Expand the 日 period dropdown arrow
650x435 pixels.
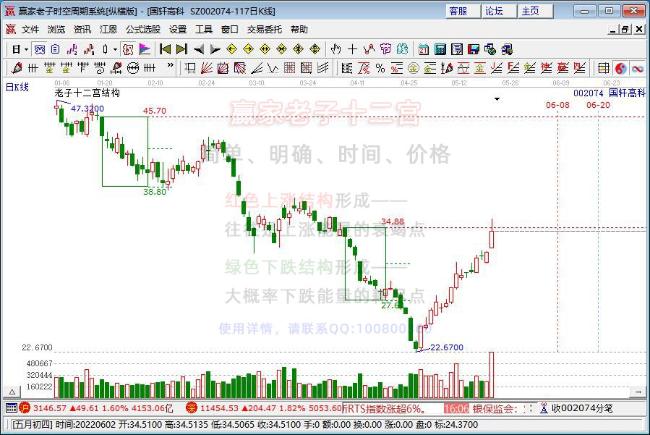point(27,50)
